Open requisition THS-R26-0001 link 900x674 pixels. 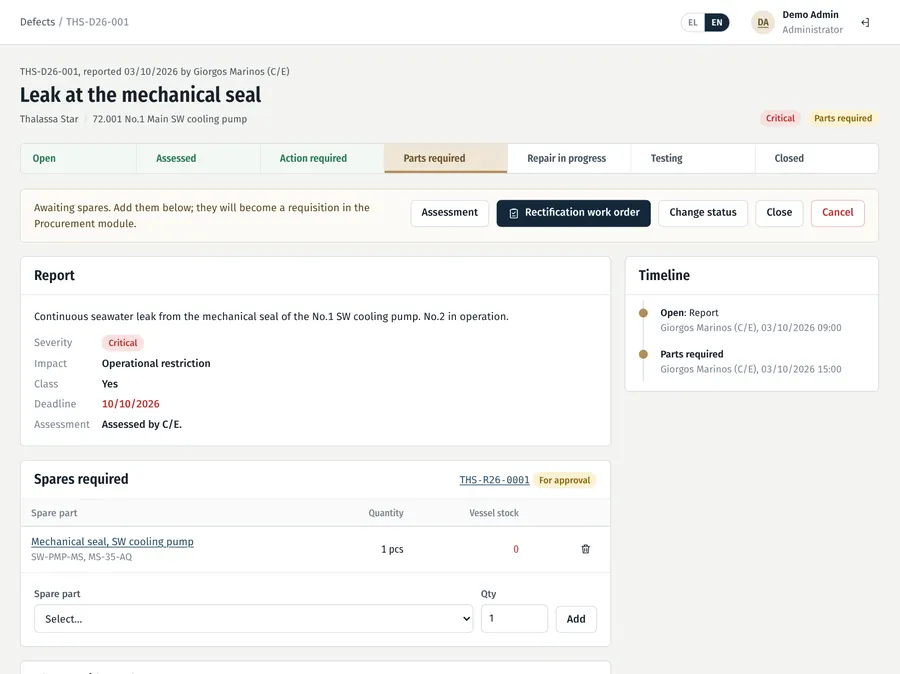[494, 480]
